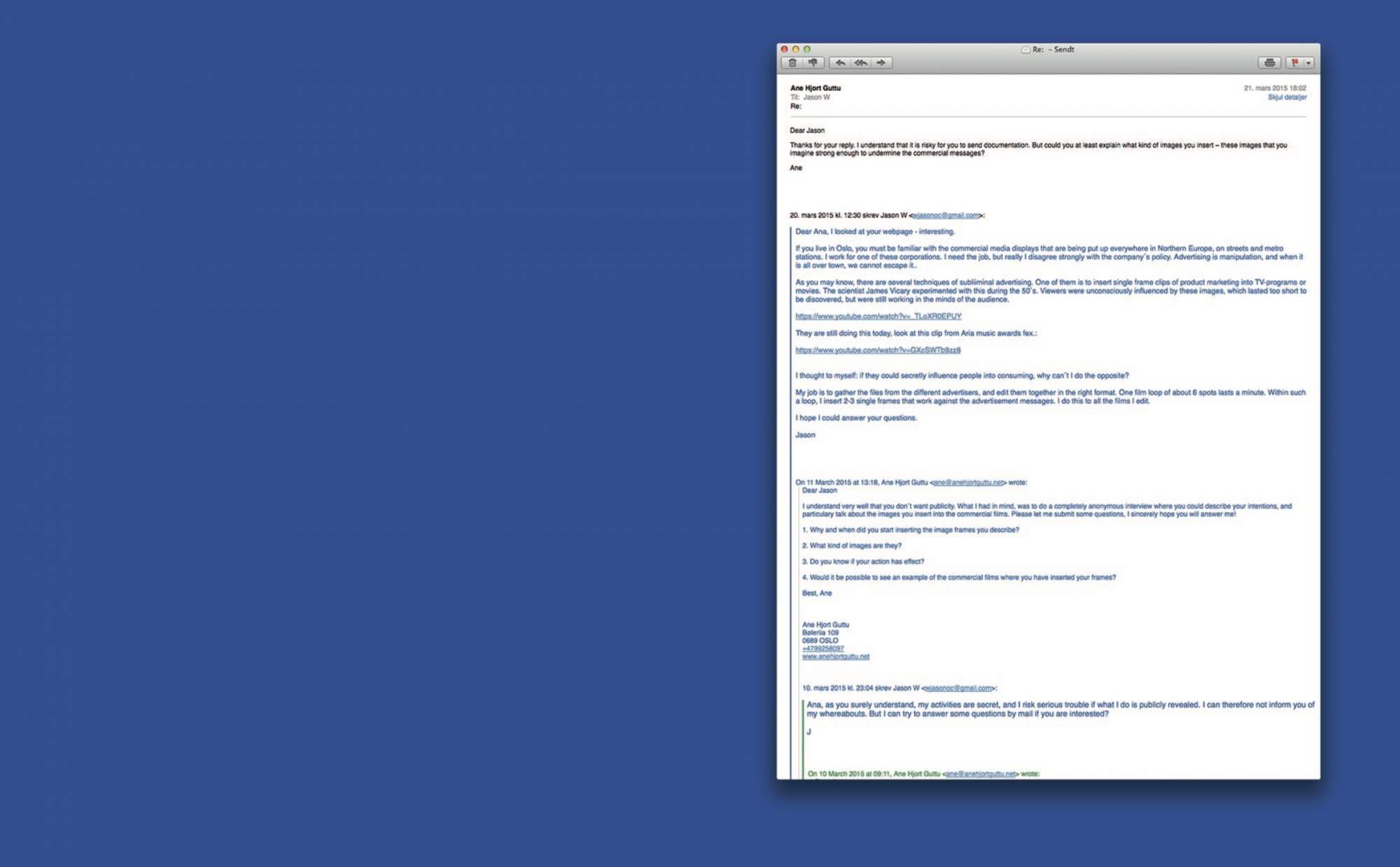Click ane@anehjortguttu.net in the 11 March header
Viewport: 1400px width, 867px height.
[x=968, y=483]
